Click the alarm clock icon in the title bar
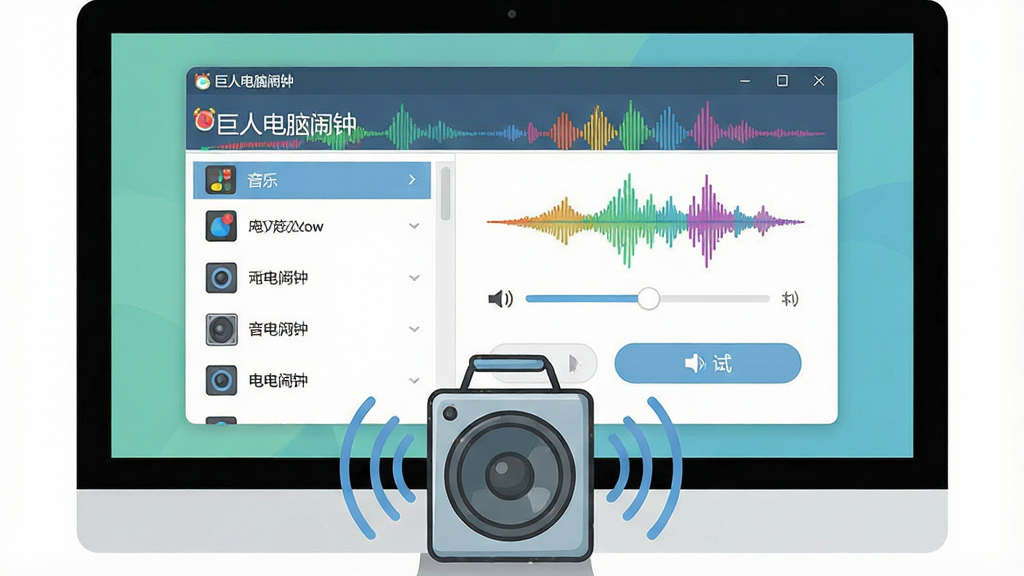Screen dimensions: 1024x576 202,81
